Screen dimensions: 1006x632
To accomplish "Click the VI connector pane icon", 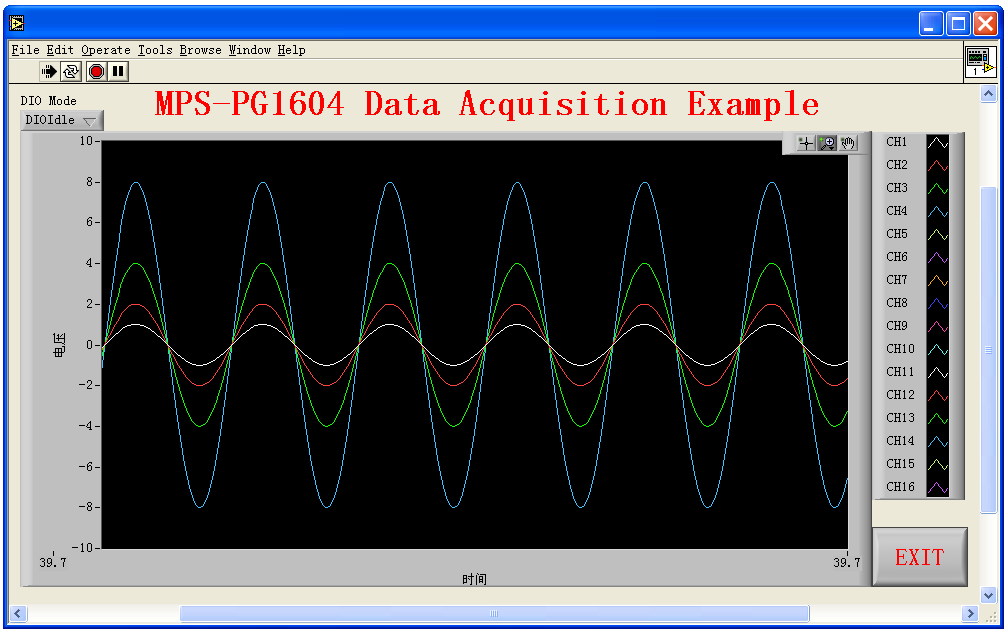I will click(x=980, y=63).
